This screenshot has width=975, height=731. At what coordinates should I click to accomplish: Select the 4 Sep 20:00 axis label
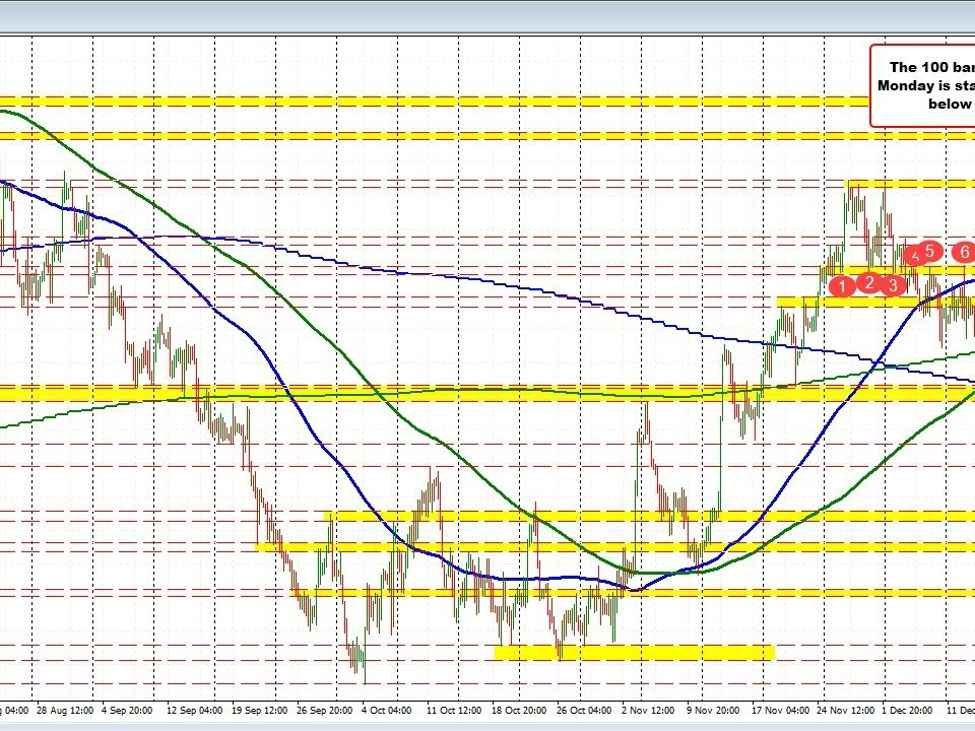130,710
